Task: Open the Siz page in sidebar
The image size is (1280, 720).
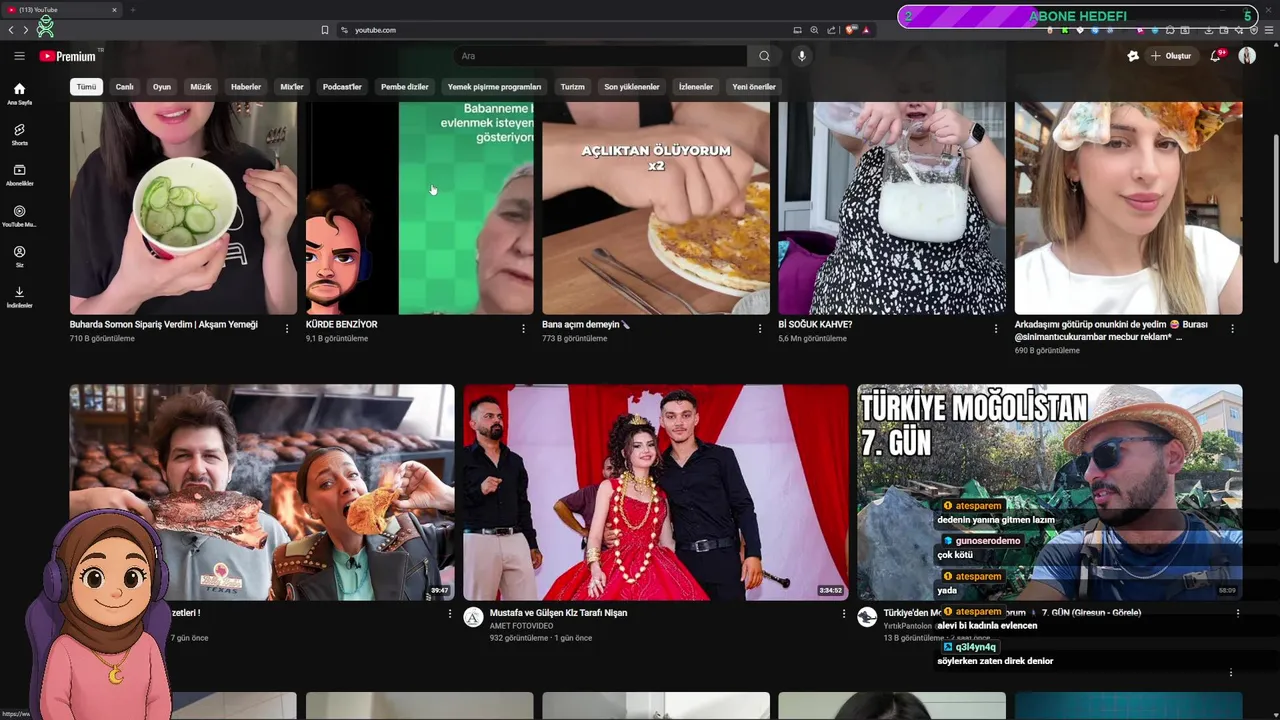Action: [x=19, y=257]
